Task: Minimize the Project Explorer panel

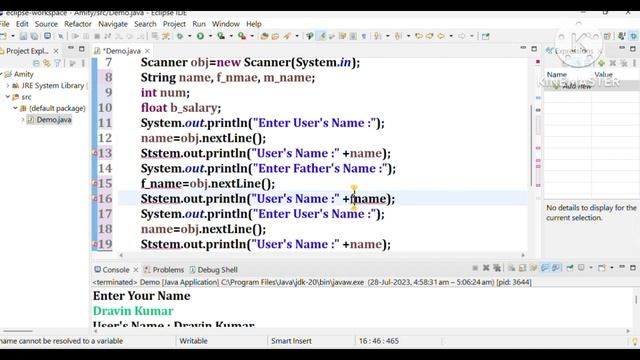Action: pos(71,48)
